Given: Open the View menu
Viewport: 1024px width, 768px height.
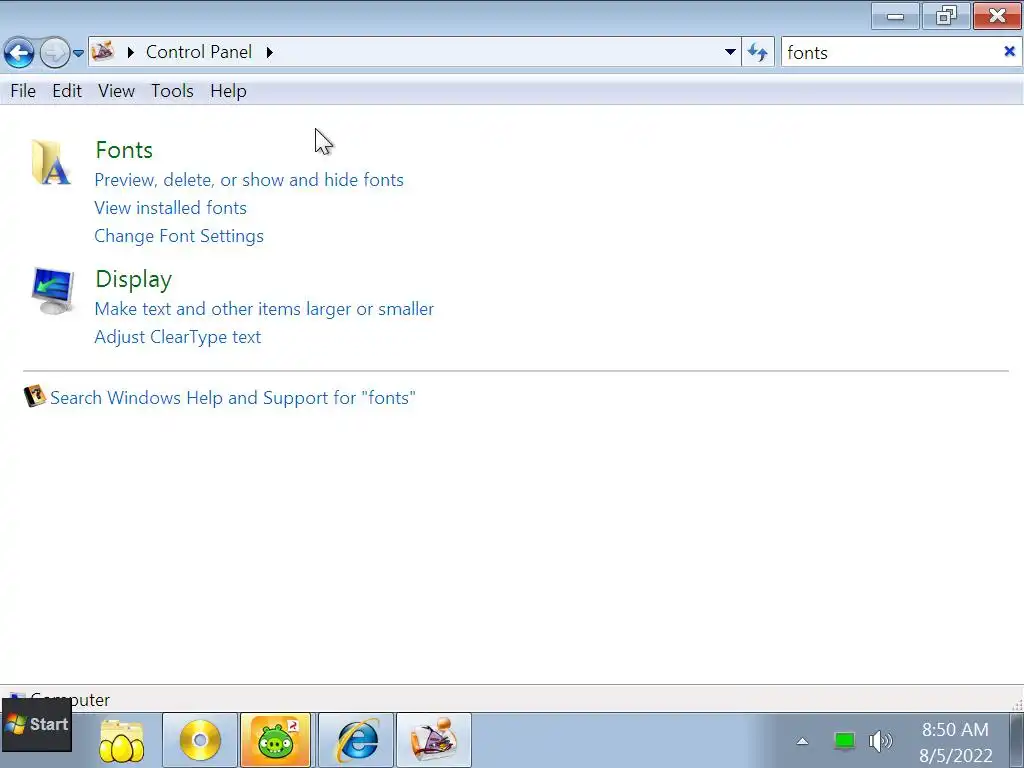Looking at the screenshot, I should (x=116, y=91).
